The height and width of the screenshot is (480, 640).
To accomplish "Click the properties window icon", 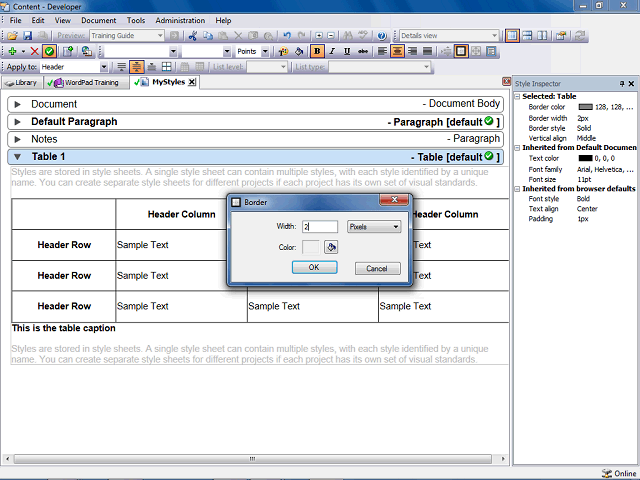I will click(561, 36).
